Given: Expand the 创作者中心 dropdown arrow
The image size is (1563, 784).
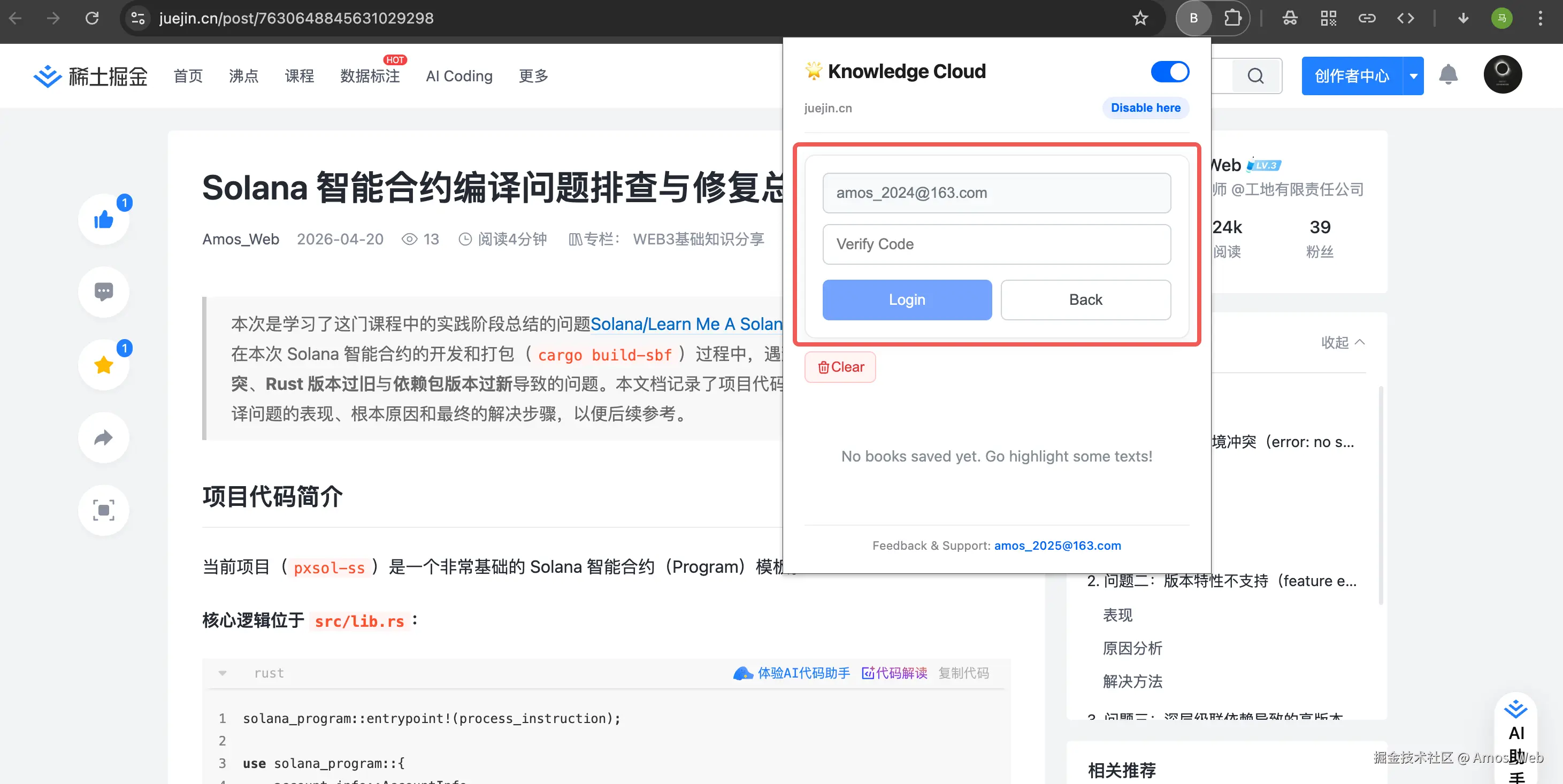Looking at the screenshot, I should (1413, 76).
